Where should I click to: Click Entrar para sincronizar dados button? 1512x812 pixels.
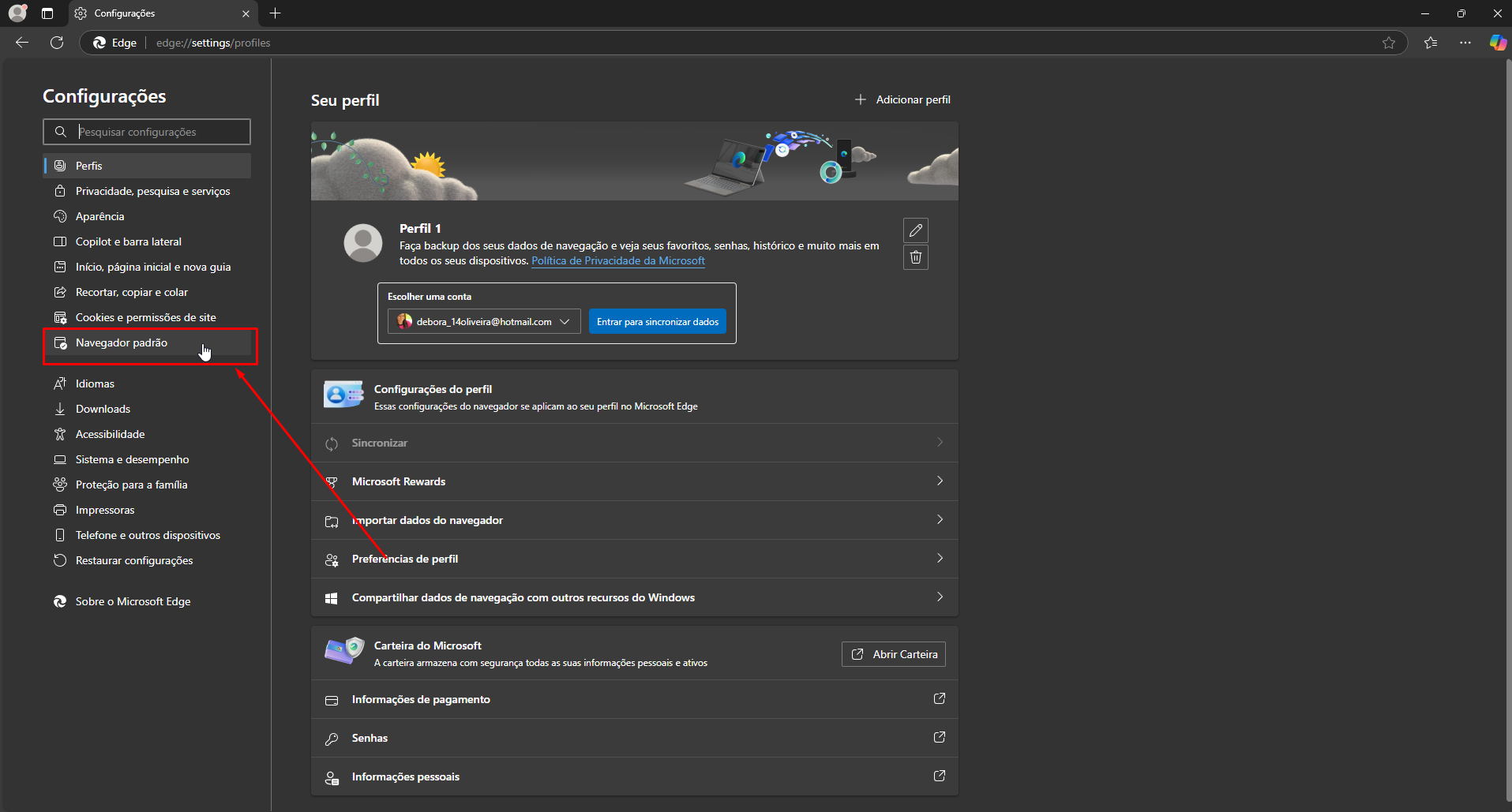[x=657, y=321]
